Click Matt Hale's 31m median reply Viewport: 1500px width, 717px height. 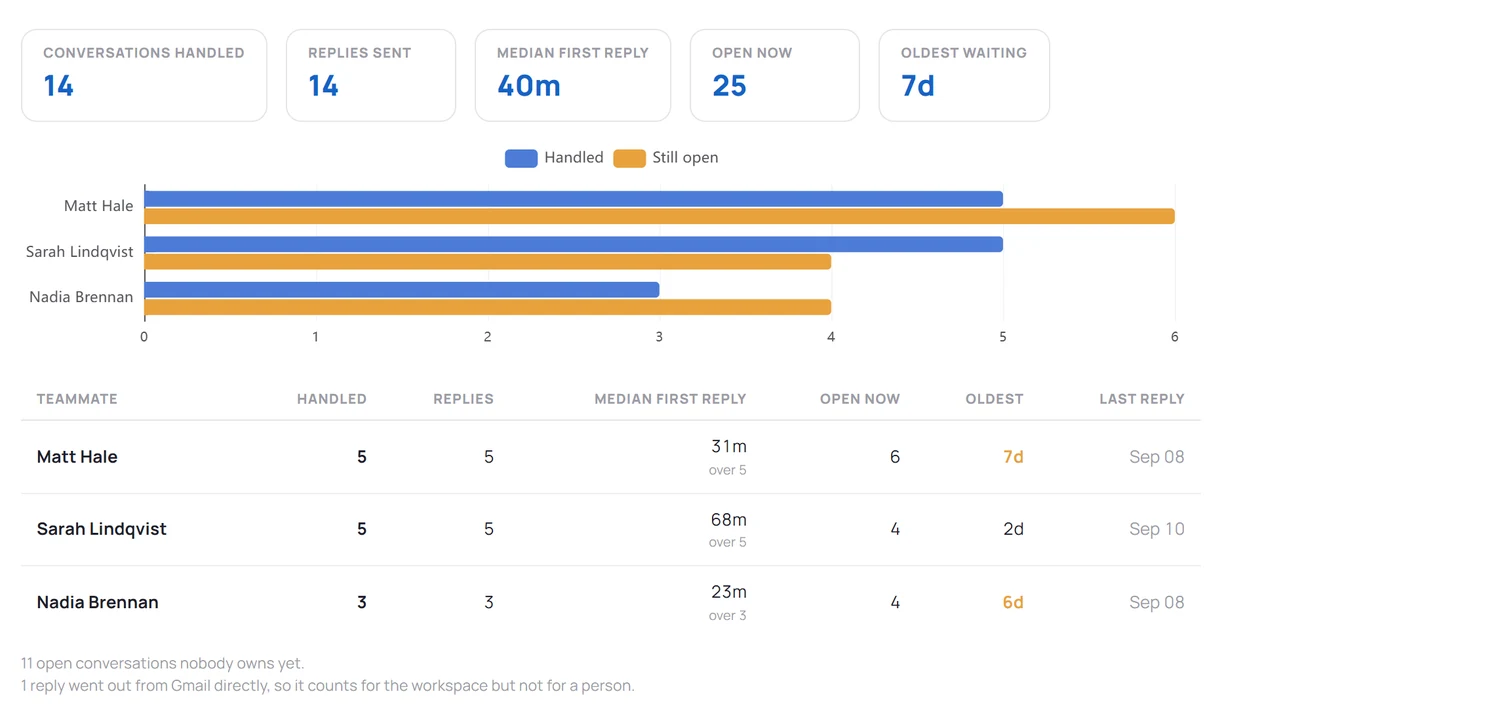coord(729,446)
